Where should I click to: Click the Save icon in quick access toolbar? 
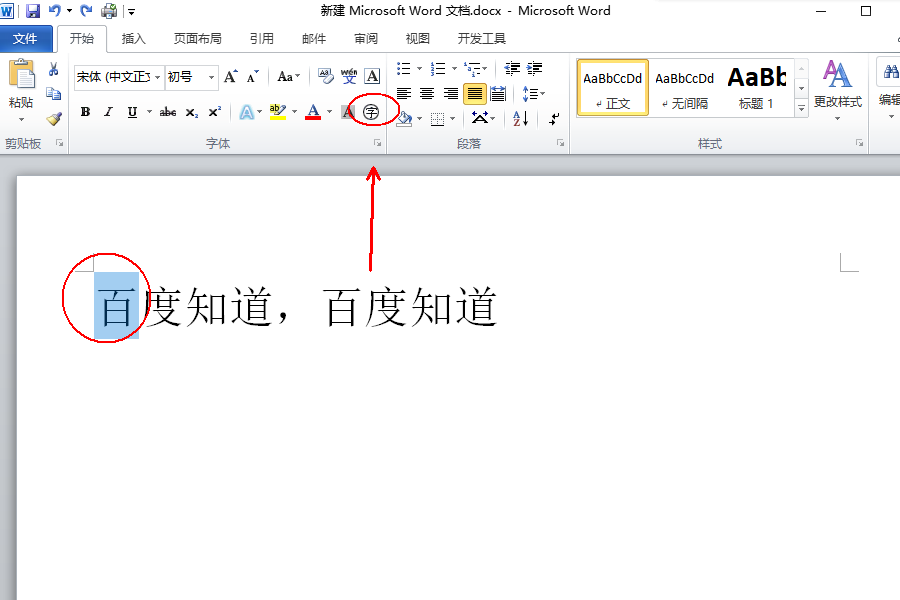[x=33, y=10]
